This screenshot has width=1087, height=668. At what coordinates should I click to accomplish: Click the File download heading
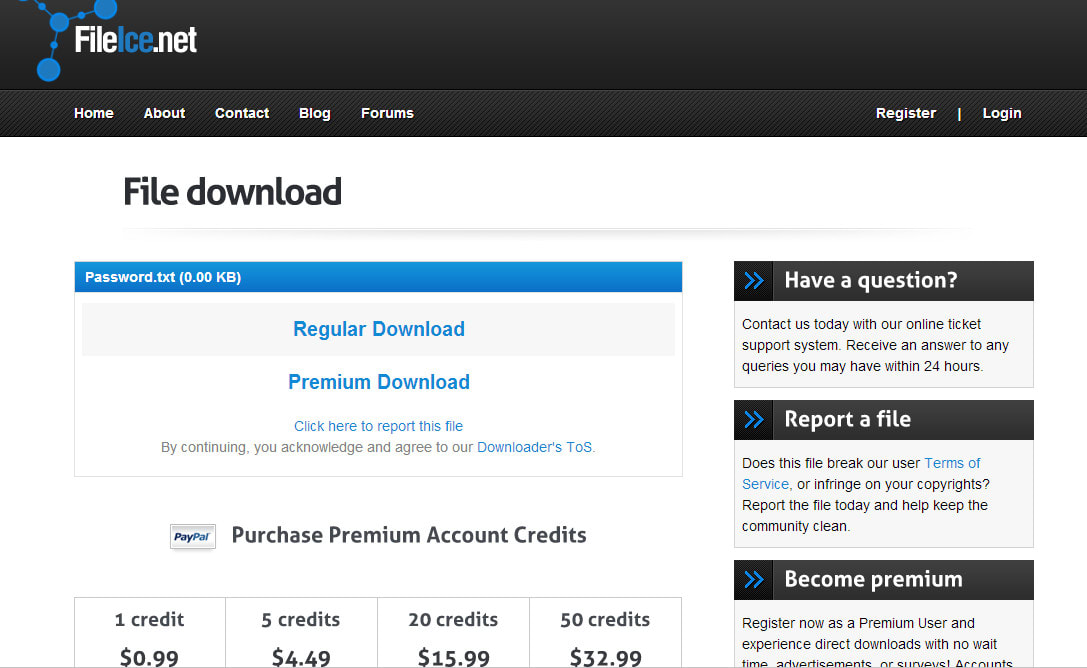coord(232,192)
